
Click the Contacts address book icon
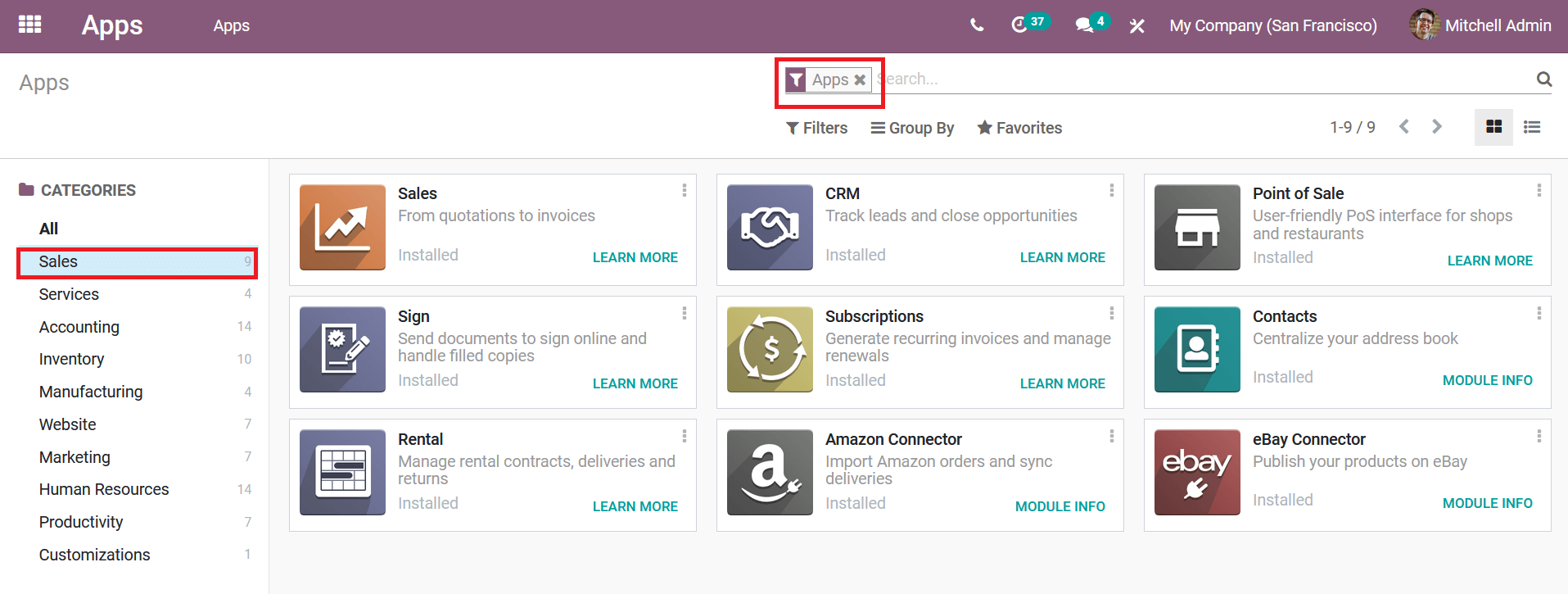coord(1197,350)
